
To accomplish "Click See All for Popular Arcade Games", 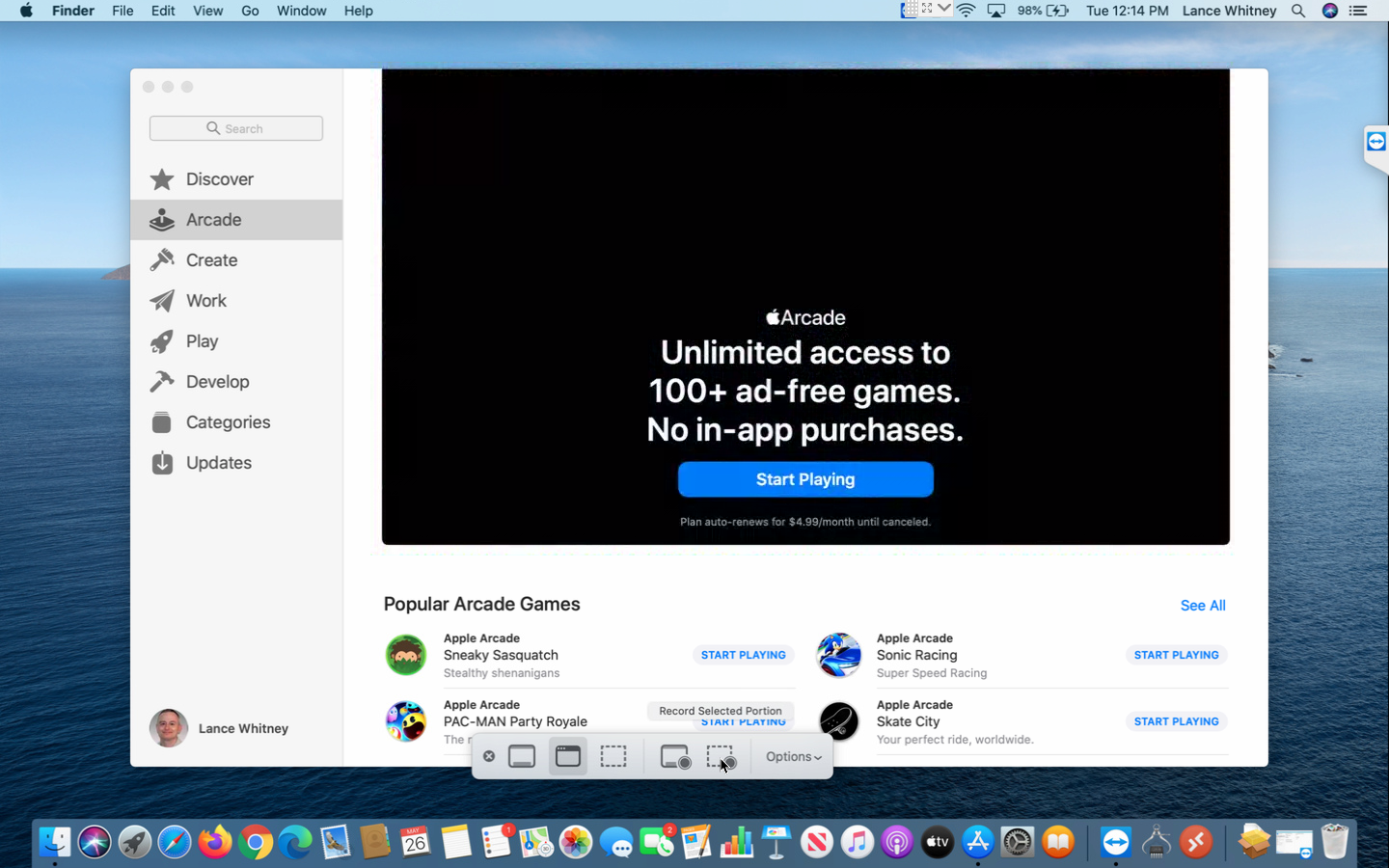I will point(1203,606).
